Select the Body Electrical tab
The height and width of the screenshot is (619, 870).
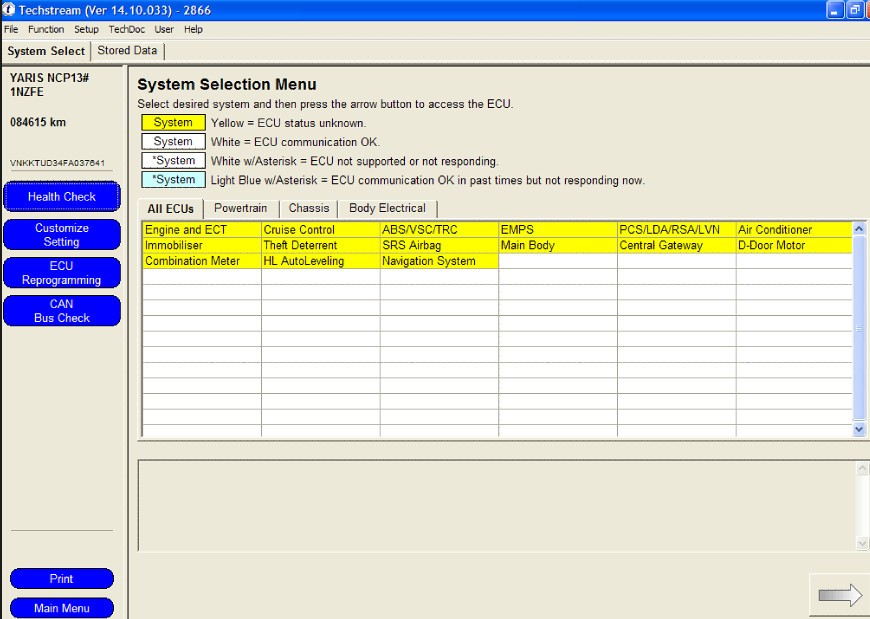coord(387,208)
